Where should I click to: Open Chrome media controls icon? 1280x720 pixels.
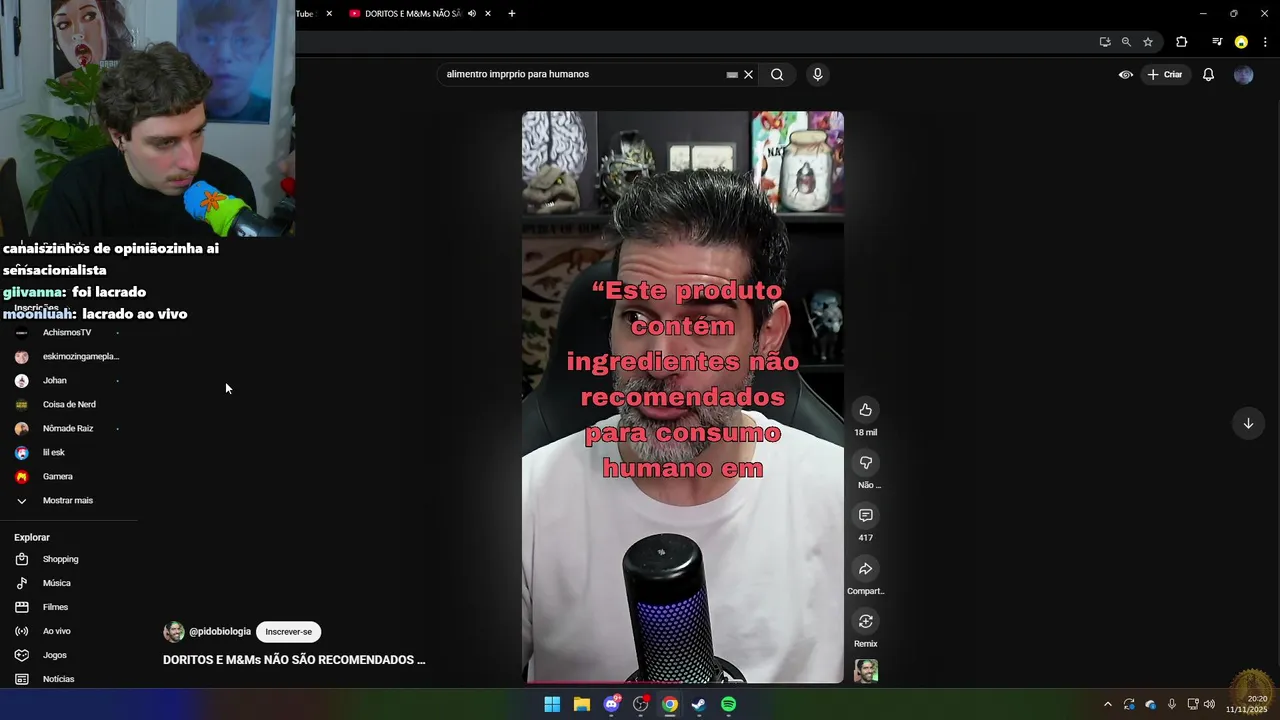1217,42
